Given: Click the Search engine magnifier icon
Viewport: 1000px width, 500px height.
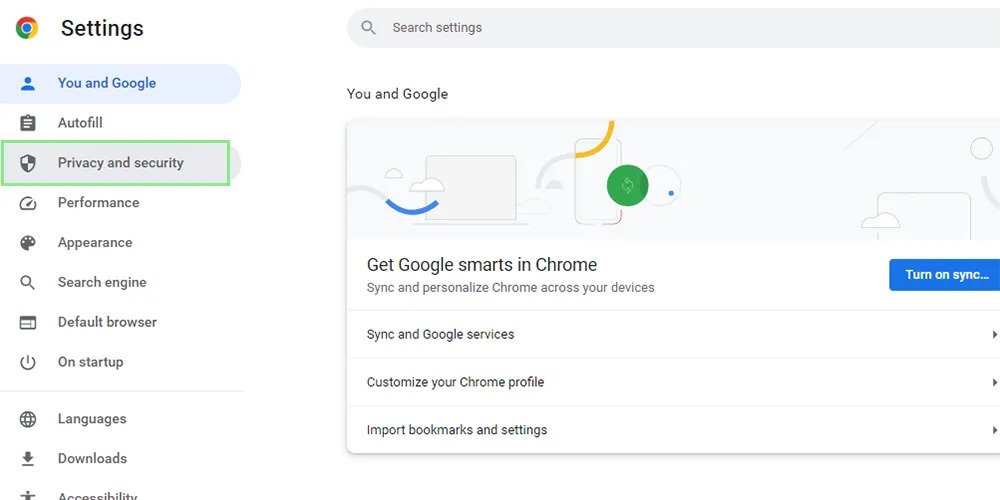Looking at the screenshot, I should tap(28, 283).
